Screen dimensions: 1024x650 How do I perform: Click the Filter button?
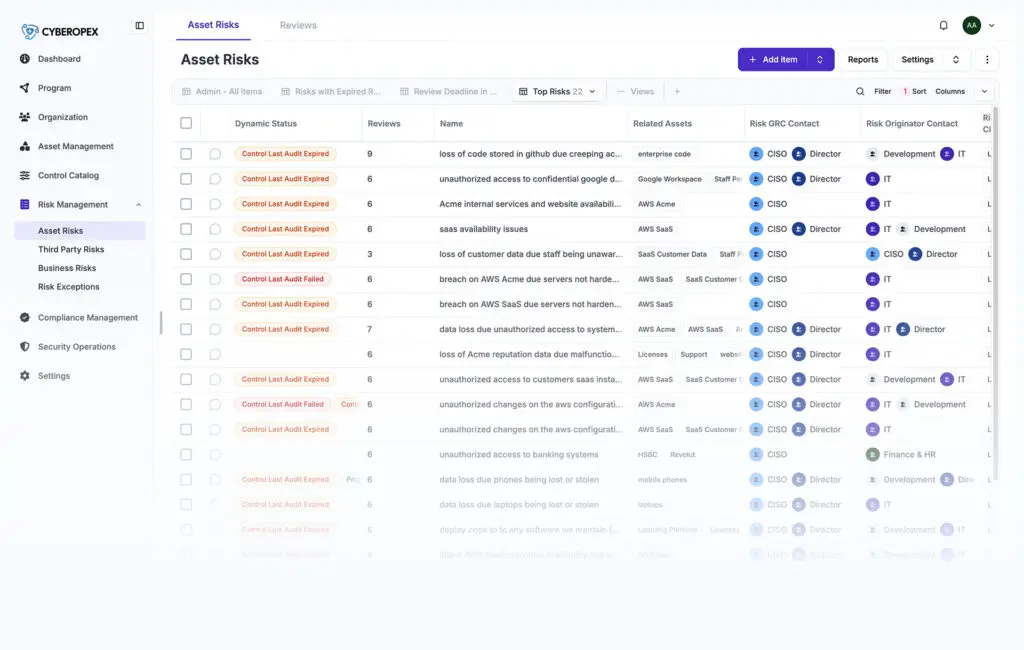tap(882, 91)
